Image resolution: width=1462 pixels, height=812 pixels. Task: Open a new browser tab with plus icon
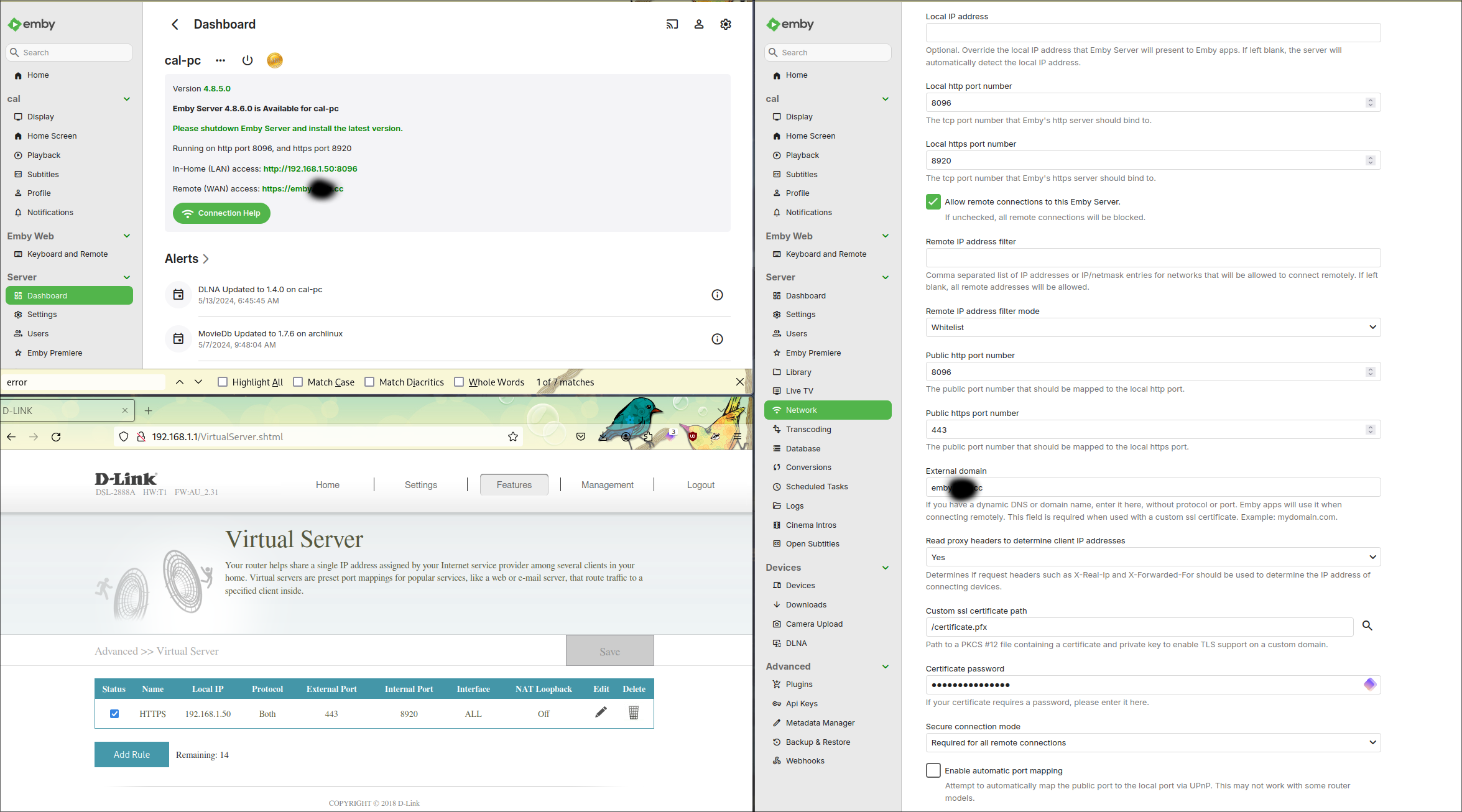[x=148, y=410]
